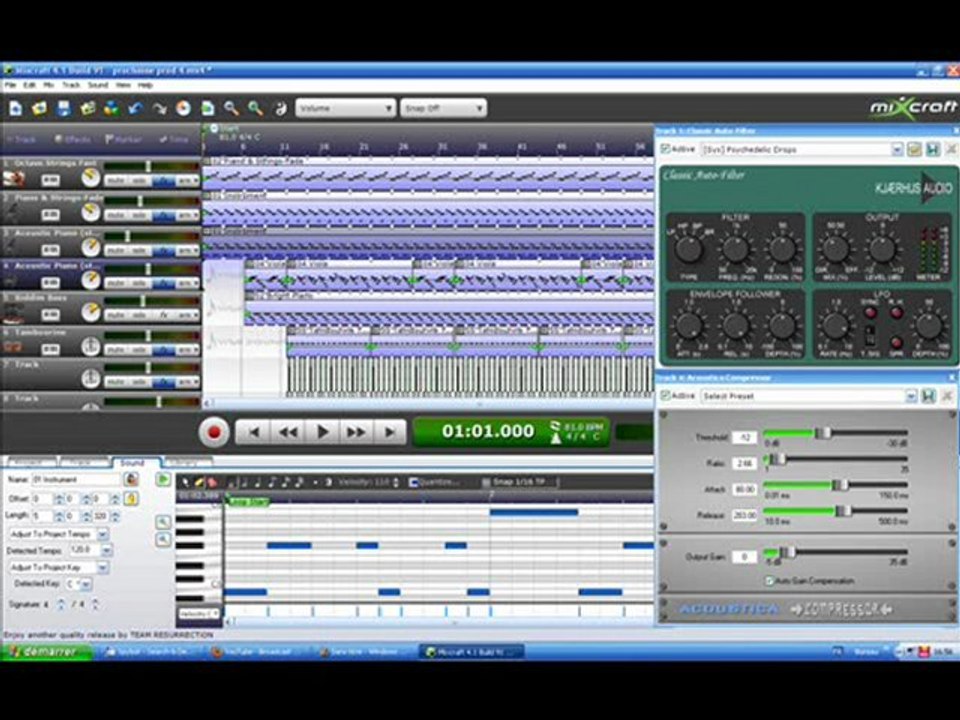
Task: Open Psychedelic Drops preset dropdown
Action: point(896,149)
